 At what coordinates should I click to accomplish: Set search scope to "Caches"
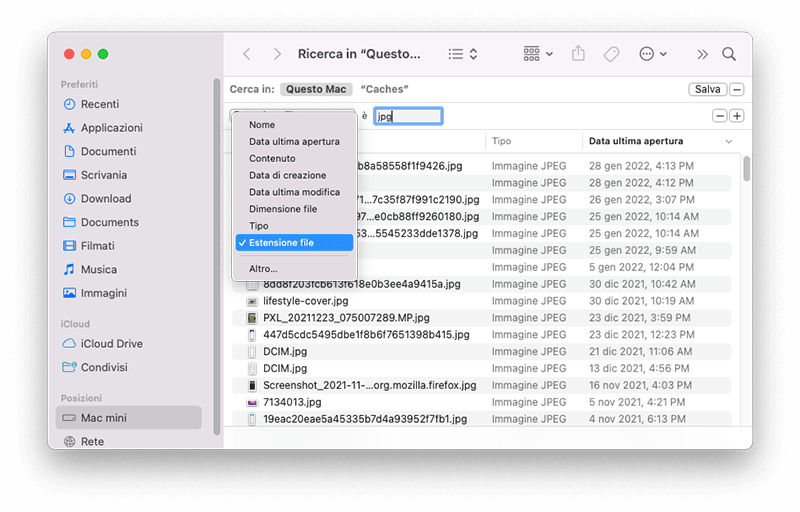tap(384, 89)
